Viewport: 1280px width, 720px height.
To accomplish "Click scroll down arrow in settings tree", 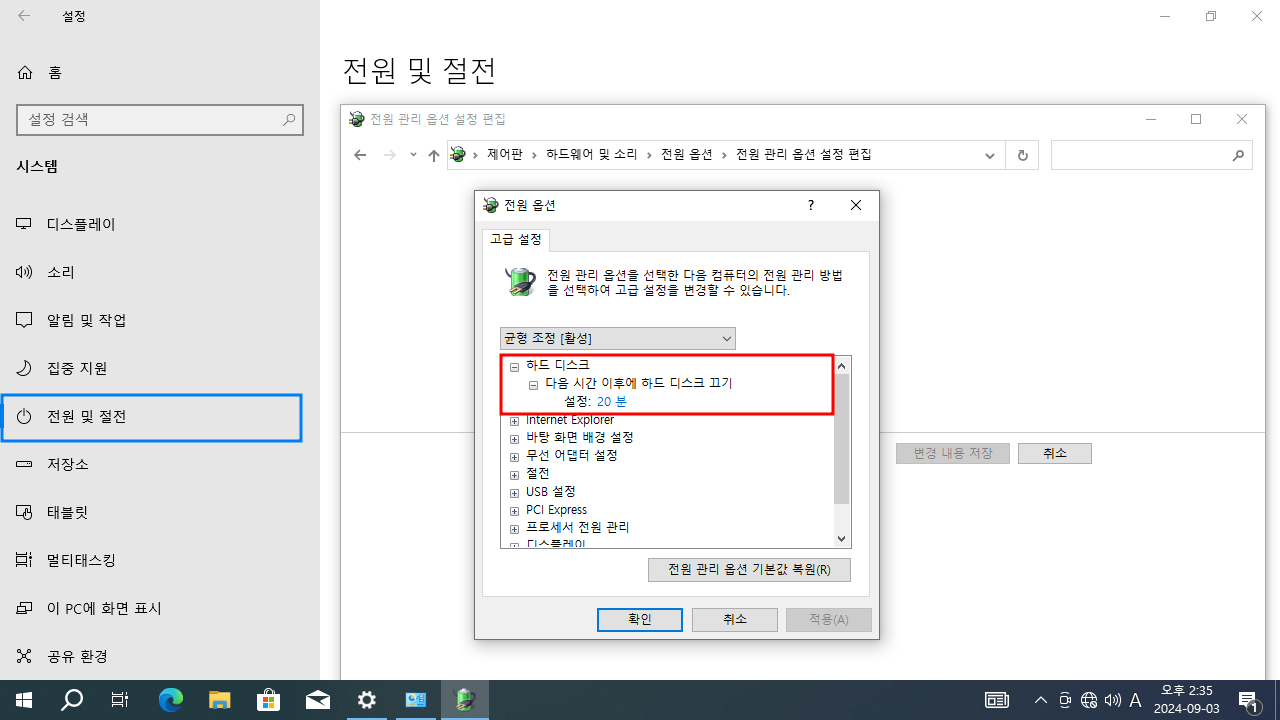I will tap(841, 538).
